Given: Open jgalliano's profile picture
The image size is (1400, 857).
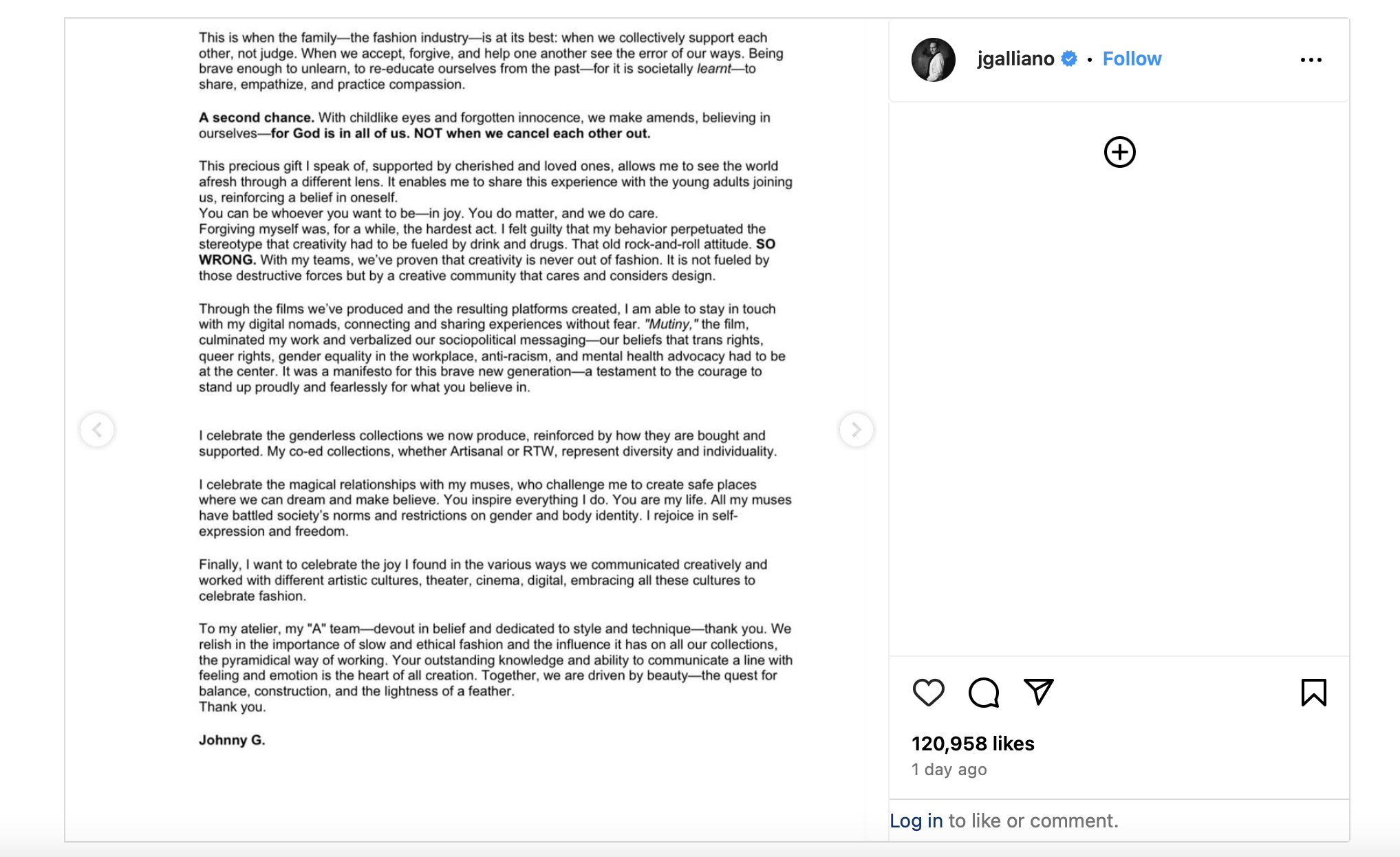Looking at the screenshot, I should [x=933, y=60].
